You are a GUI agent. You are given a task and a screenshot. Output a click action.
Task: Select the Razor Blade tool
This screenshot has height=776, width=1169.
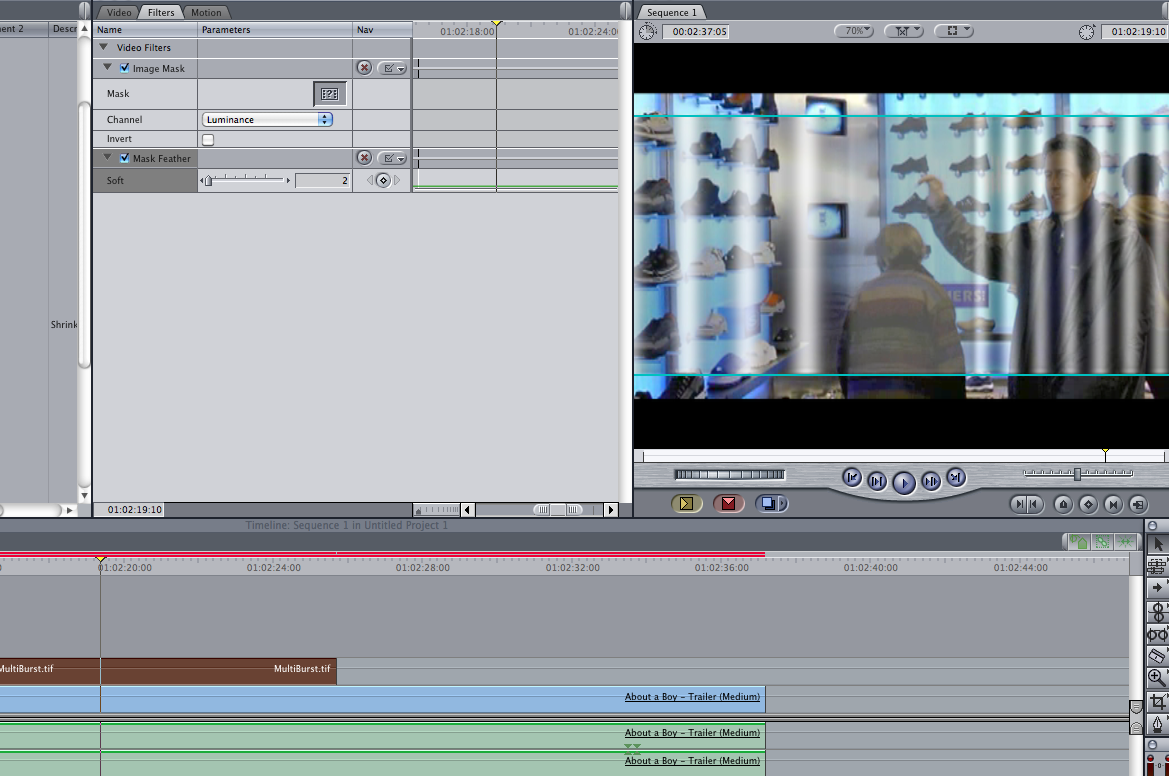click(1158, 656)
